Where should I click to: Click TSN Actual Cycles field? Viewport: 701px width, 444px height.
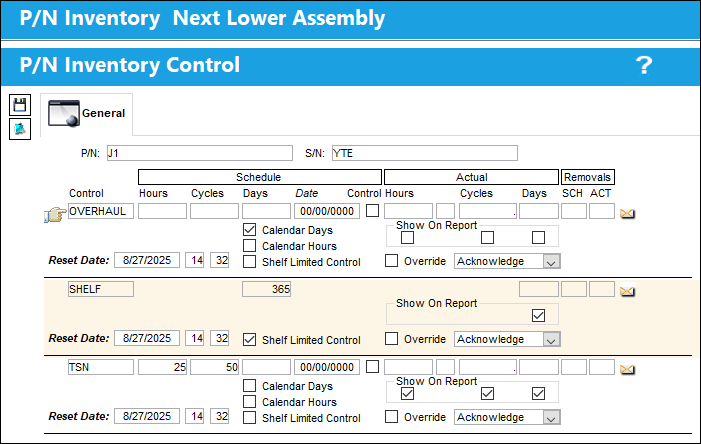click(x=488, y=367)
